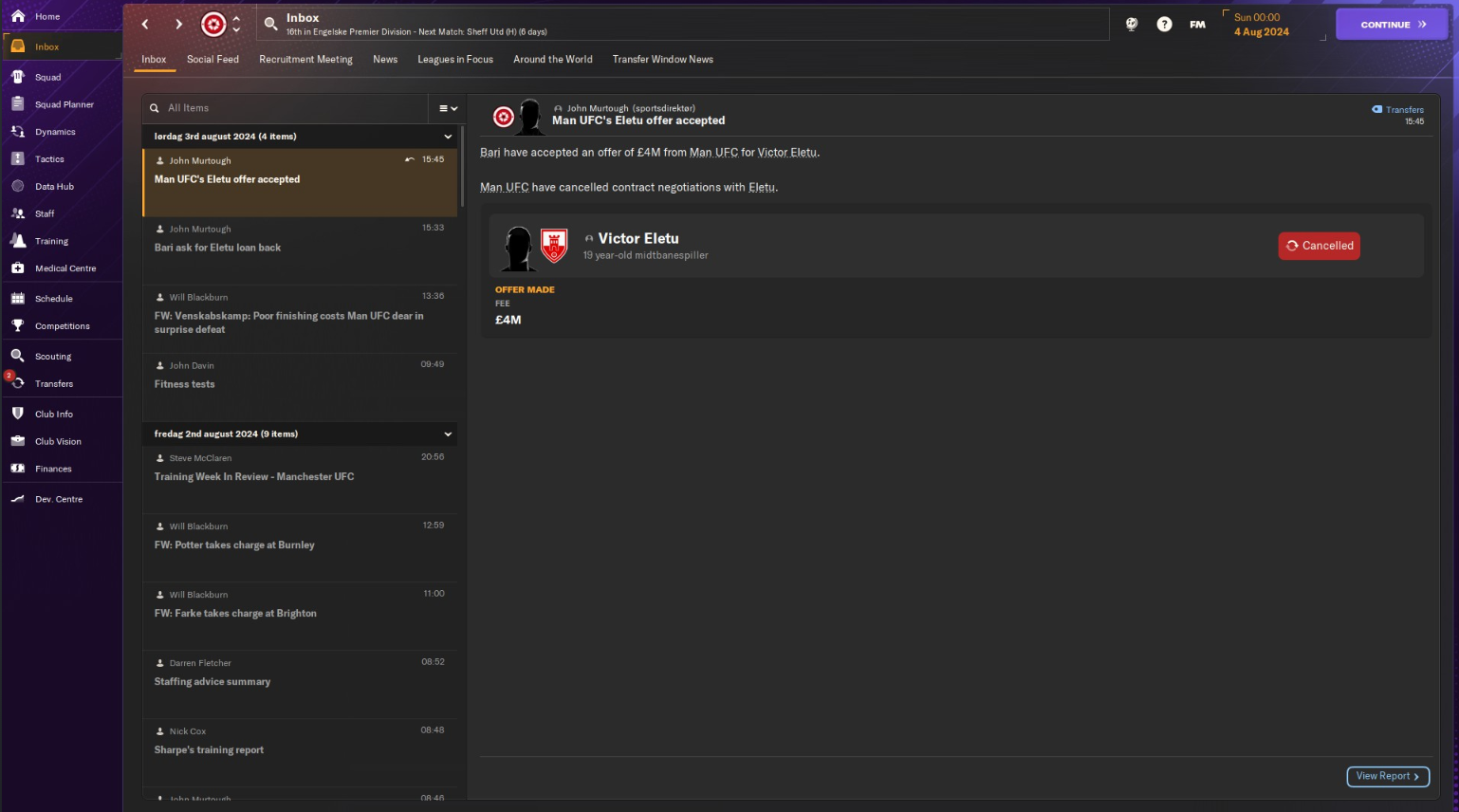Screen dimensions: 1459x812
Task: Open the Around the World tab
Action: point(553,60)
